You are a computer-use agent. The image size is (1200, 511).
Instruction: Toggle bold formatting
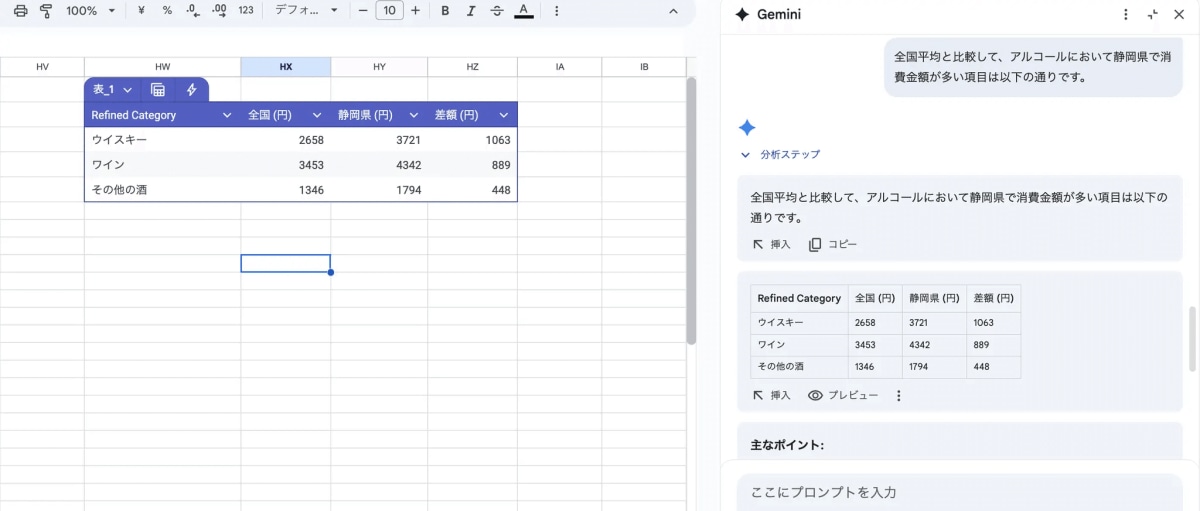(445, 11)
